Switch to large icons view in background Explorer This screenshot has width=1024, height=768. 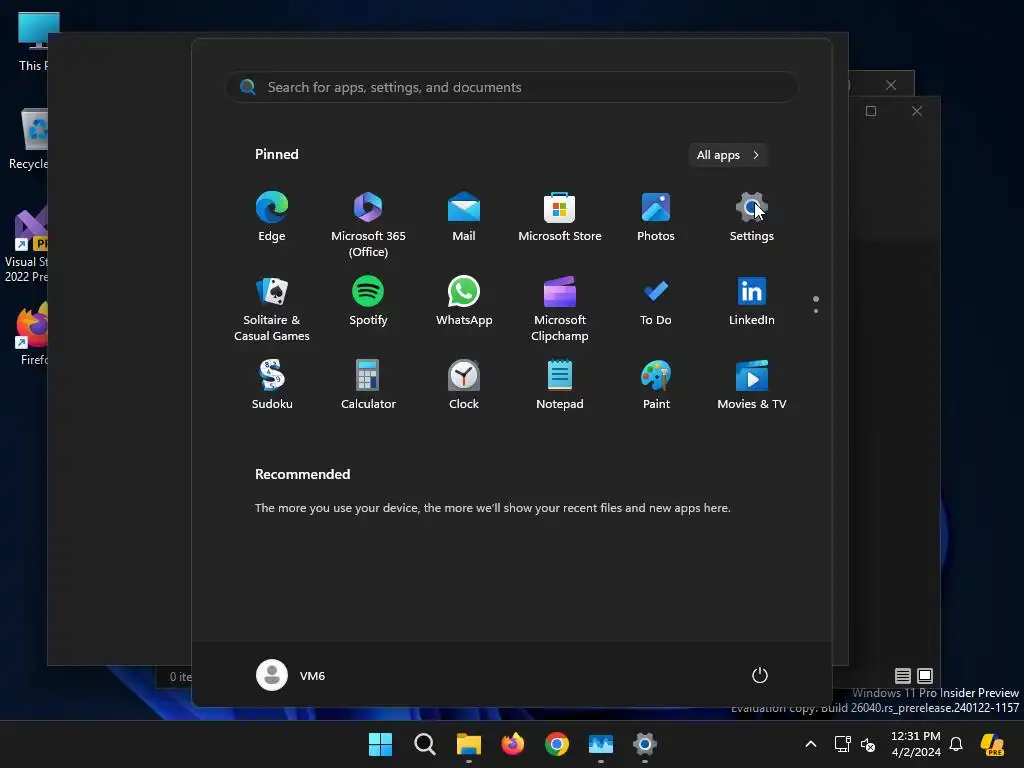(925, 676)
